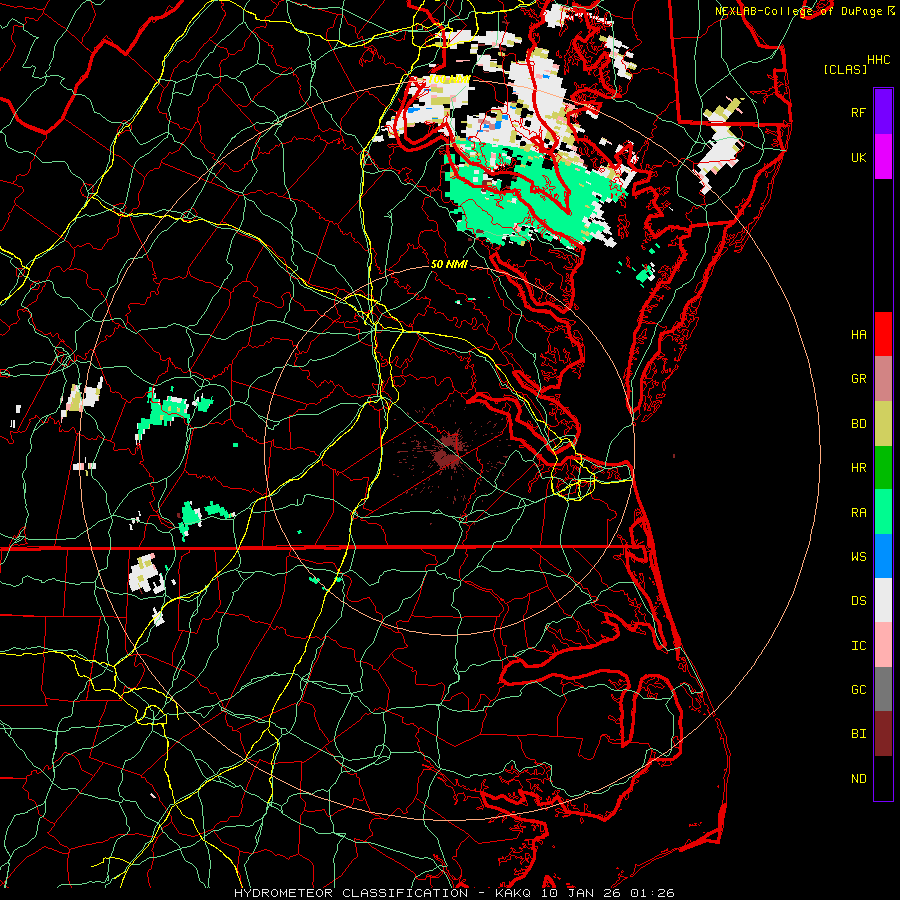Click the GR legend label
This screenshot has width=900, height=900.
(858, 379)
